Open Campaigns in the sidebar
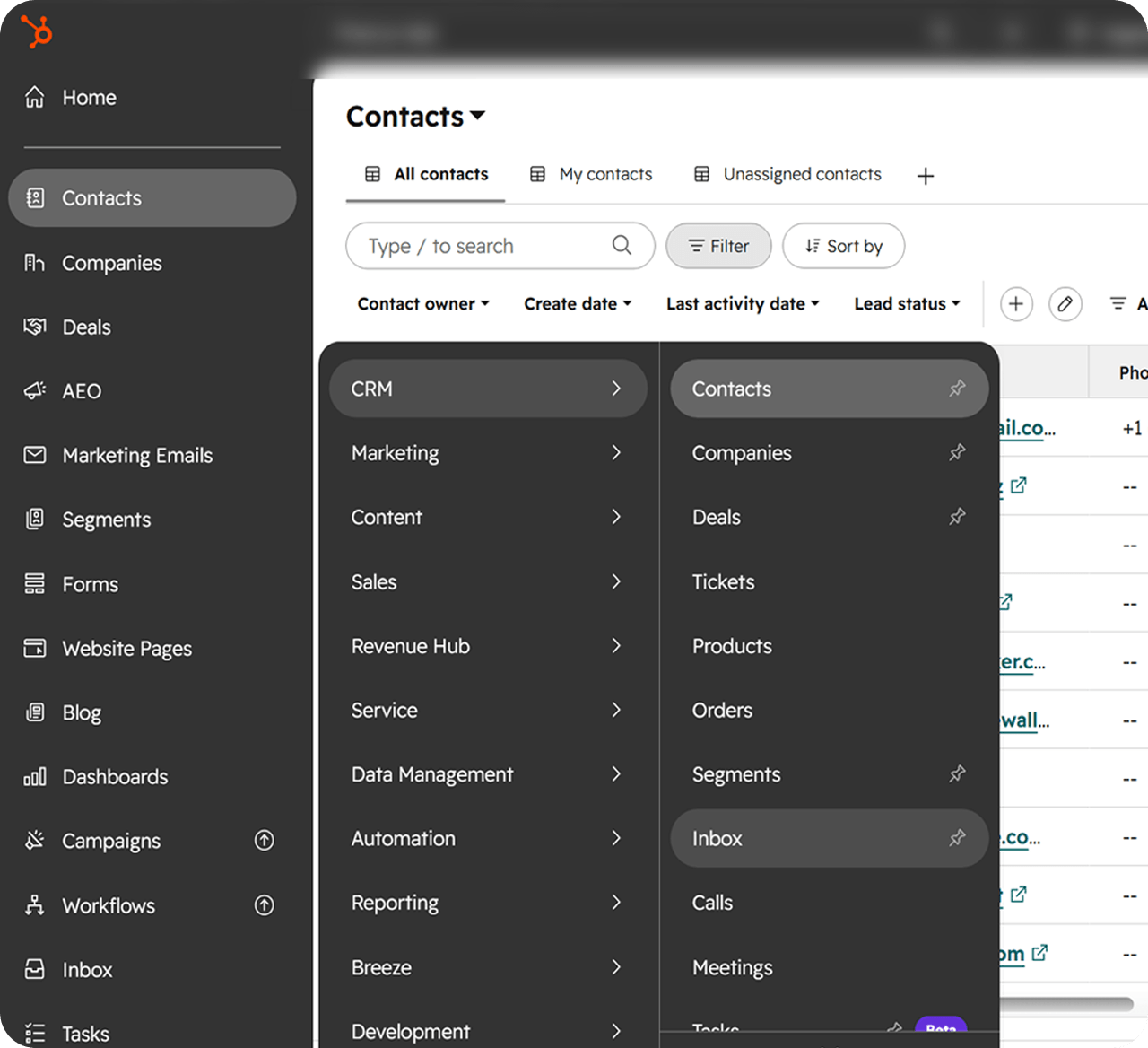 coord(92,841)
